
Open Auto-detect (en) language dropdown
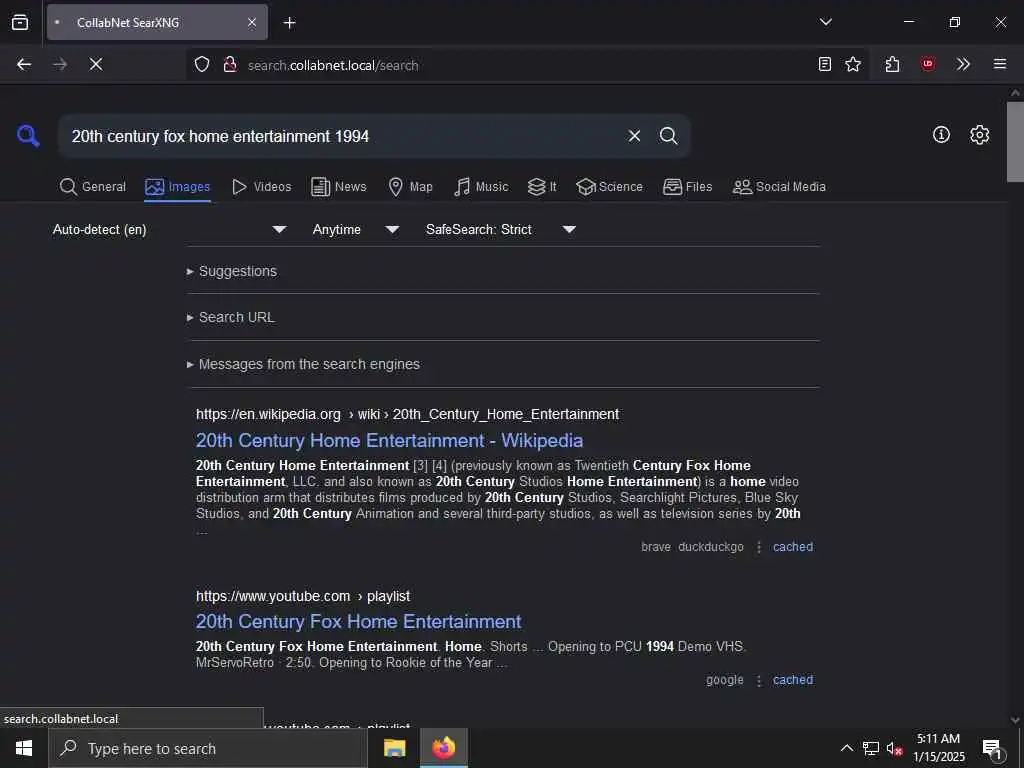[170, 229]
